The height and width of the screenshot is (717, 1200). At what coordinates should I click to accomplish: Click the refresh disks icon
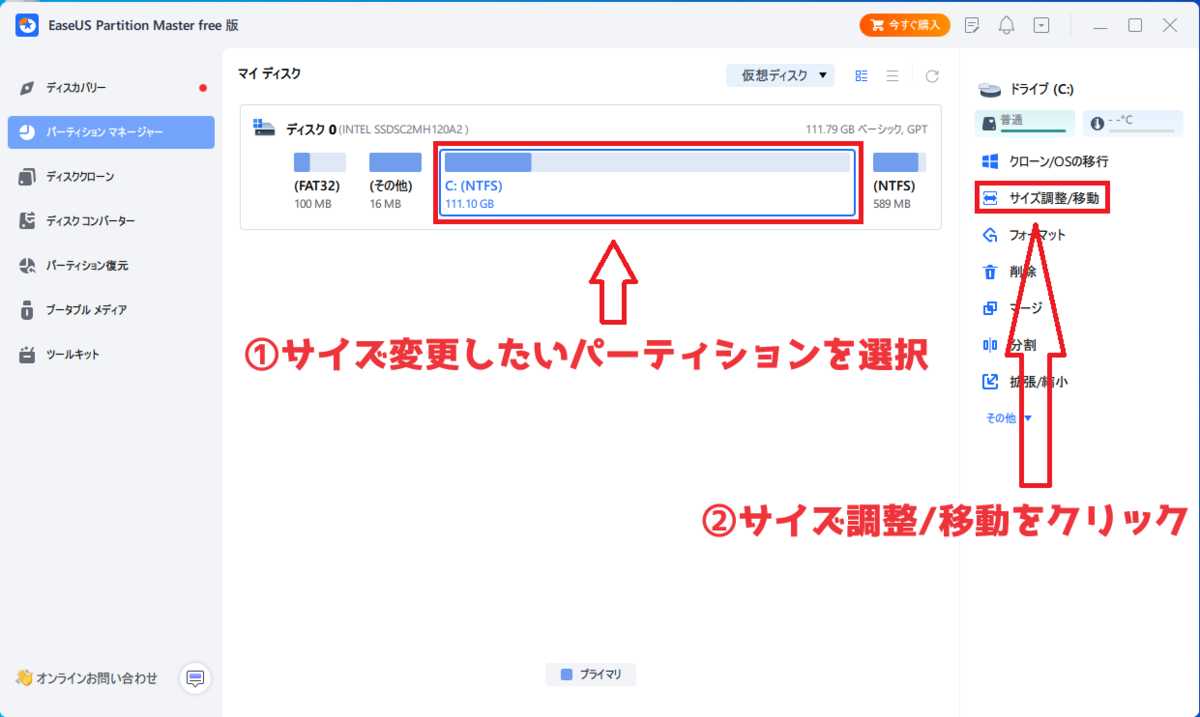932,76
